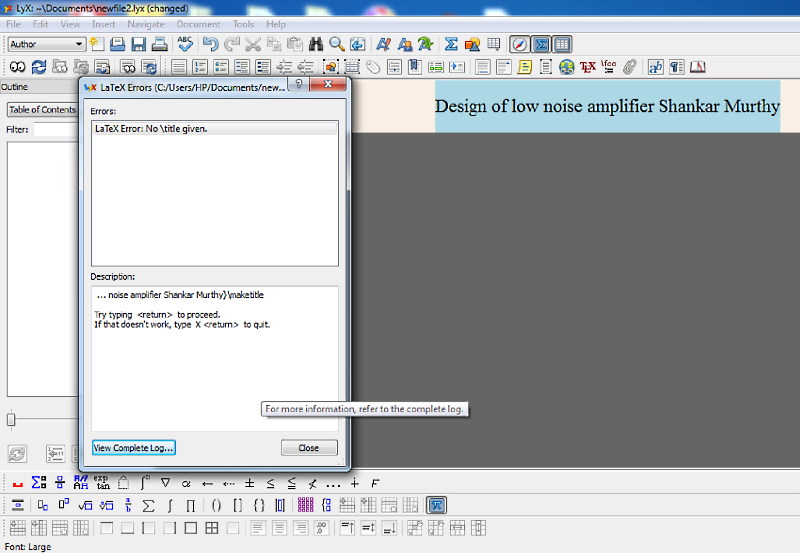This screenshot has height=553, width=800.
Task: Open the Tools menu
Action: coord(243,24)
